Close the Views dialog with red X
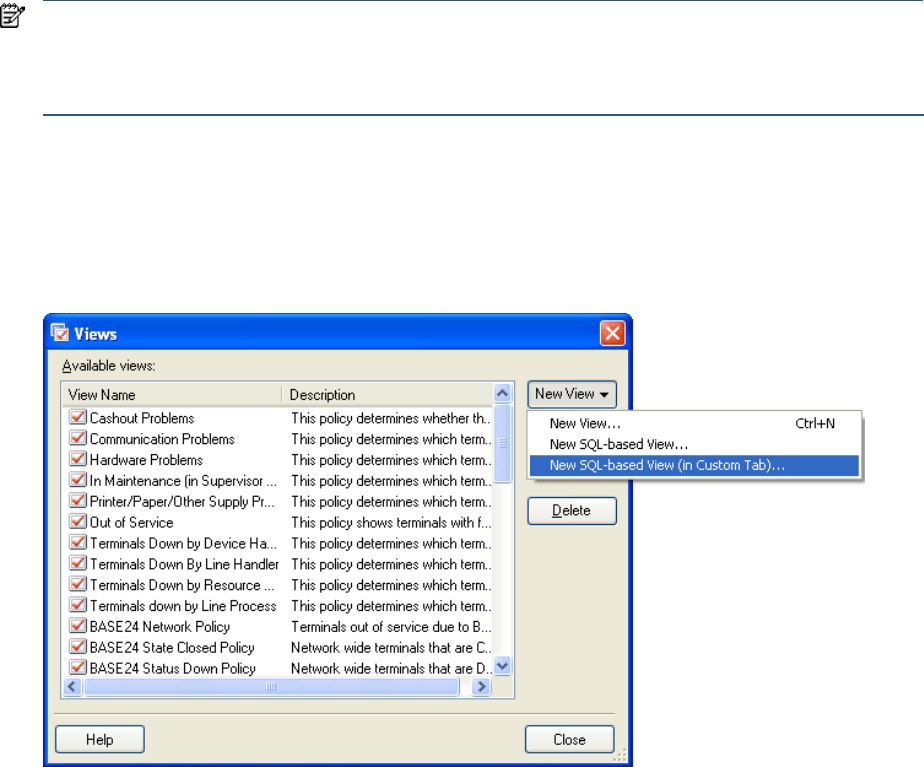This screenshot has width=924, height=767. pyautogui.click(x=612, y=332)
